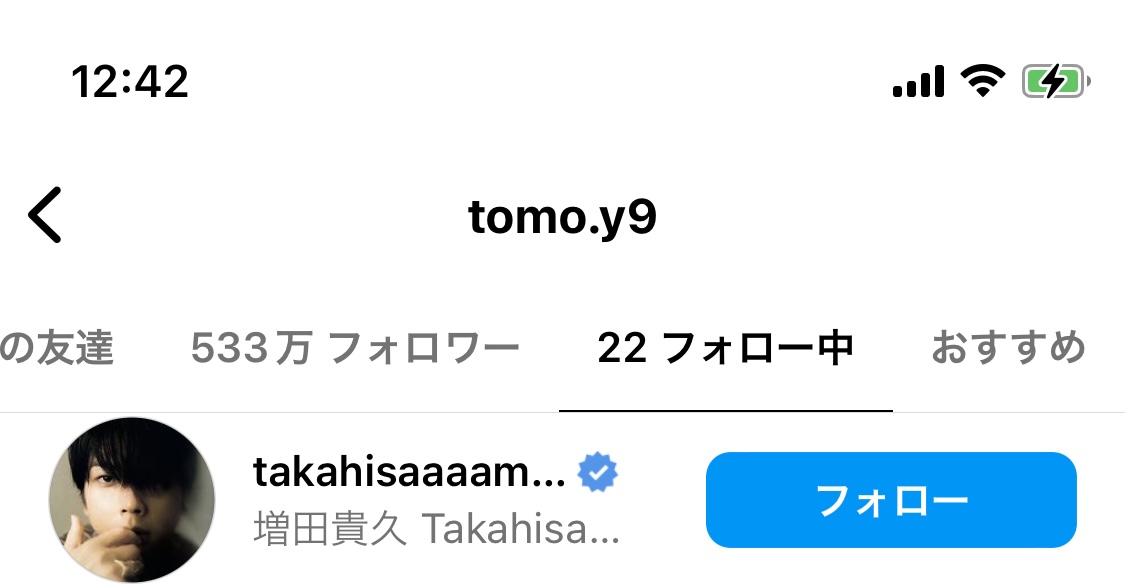The height and width of the screenshot is (584, 1125).
Task: Click the blue verified badge beside takahisaaaam
Action: click(x=598, y=472)
